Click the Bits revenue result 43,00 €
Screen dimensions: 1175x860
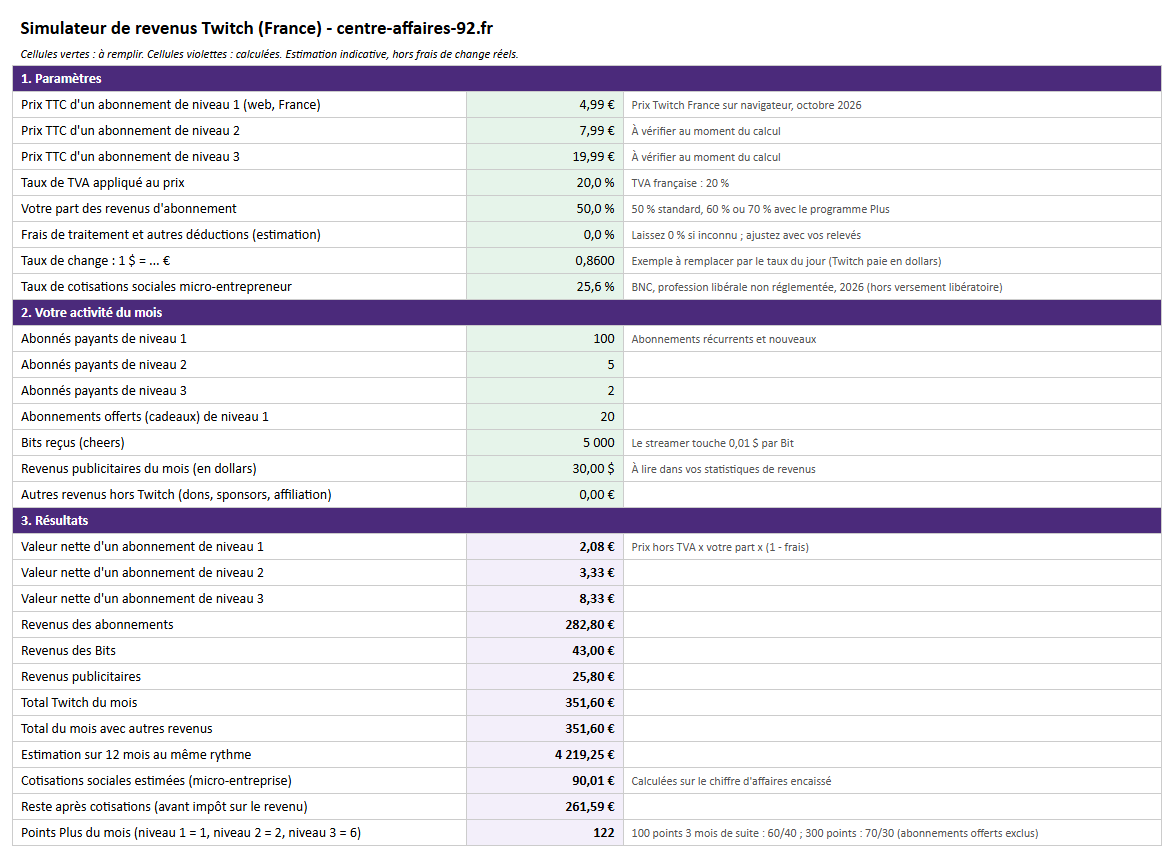click(545, 650)
